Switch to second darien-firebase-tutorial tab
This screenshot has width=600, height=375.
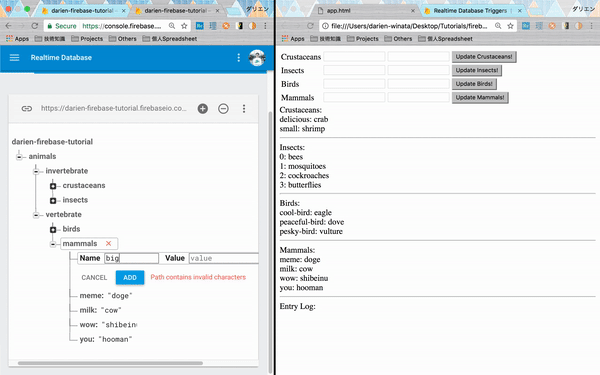point(176,11)
